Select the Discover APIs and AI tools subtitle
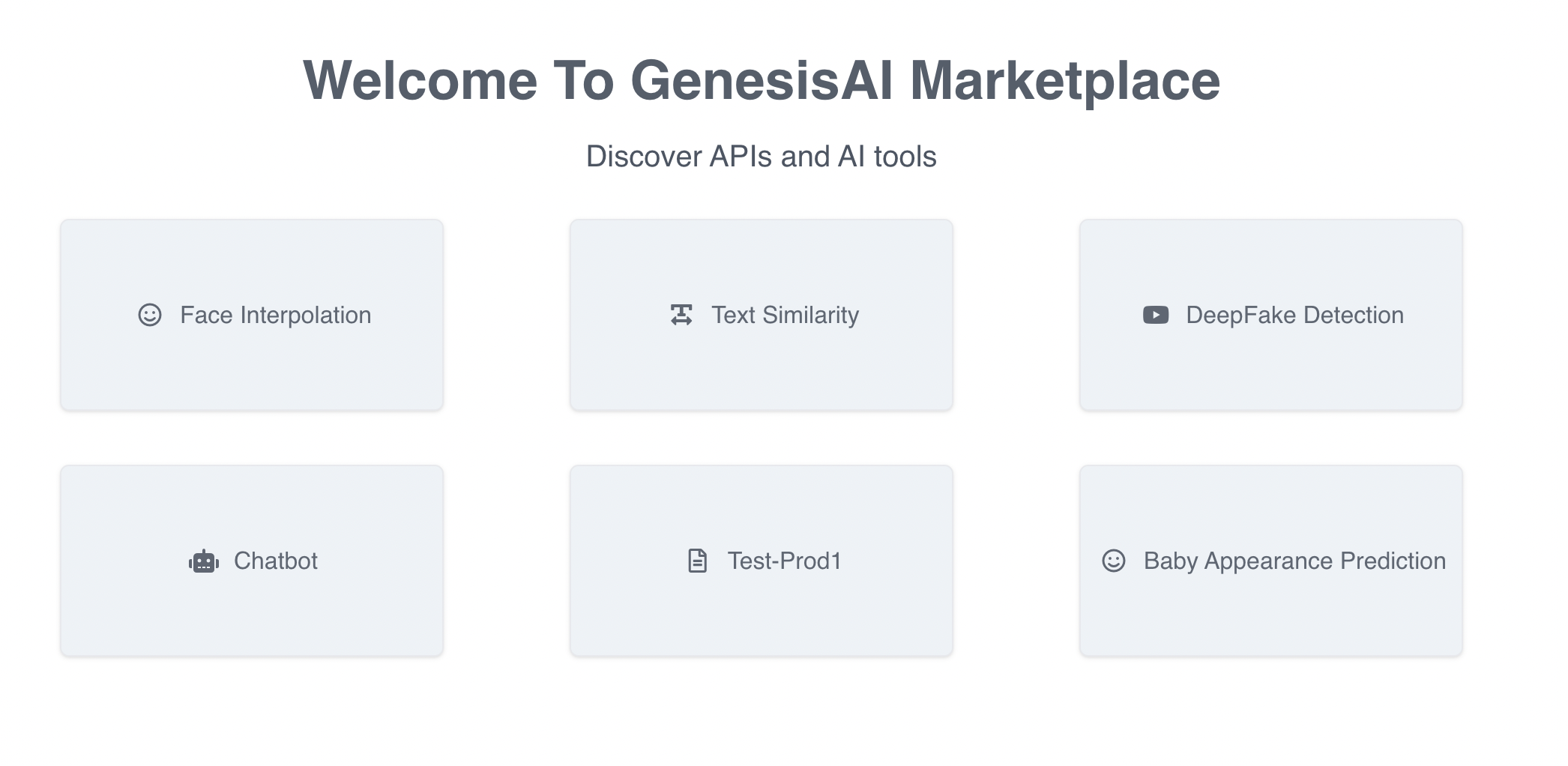The height and width of the screenshot is (766, 1568). (762, 156)
